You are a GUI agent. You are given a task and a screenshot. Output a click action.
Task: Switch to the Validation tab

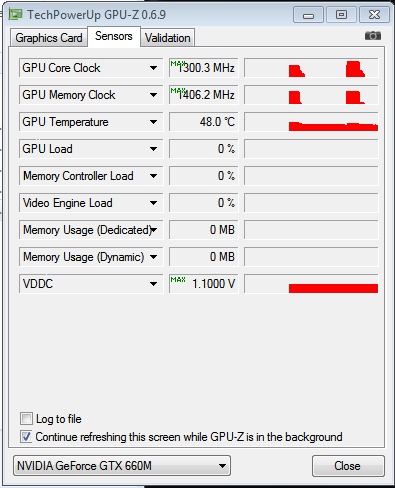[x=168, y=38]
